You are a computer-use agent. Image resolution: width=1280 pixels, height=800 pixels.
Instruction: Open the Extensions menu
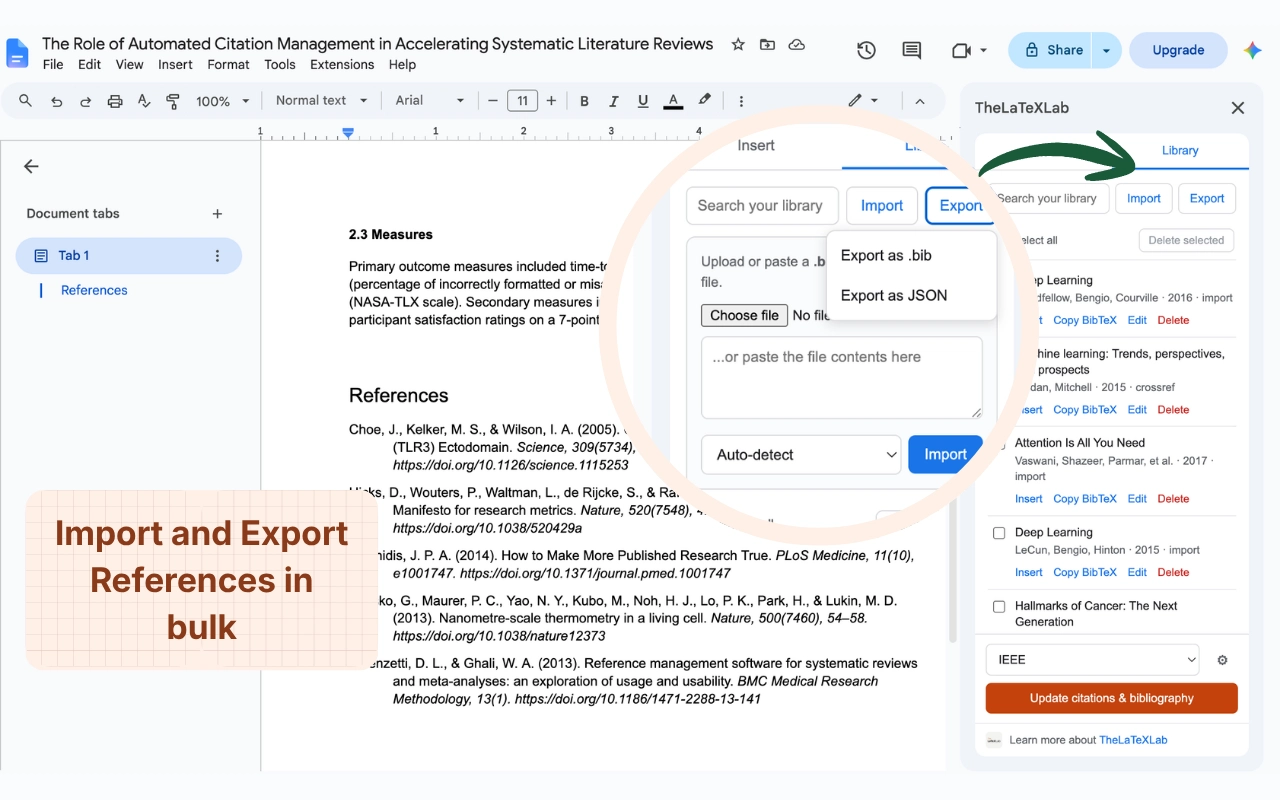[342, 65]
